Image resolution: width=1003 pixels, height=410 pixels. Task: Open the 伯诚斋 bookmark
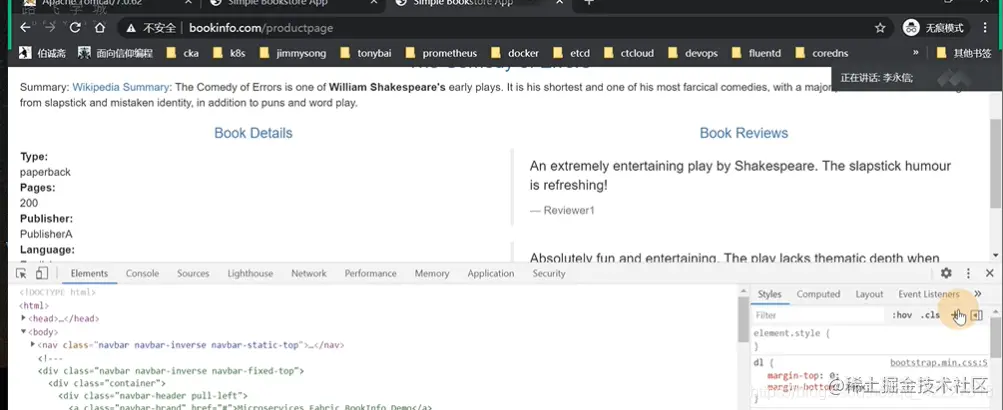point(42,53)
